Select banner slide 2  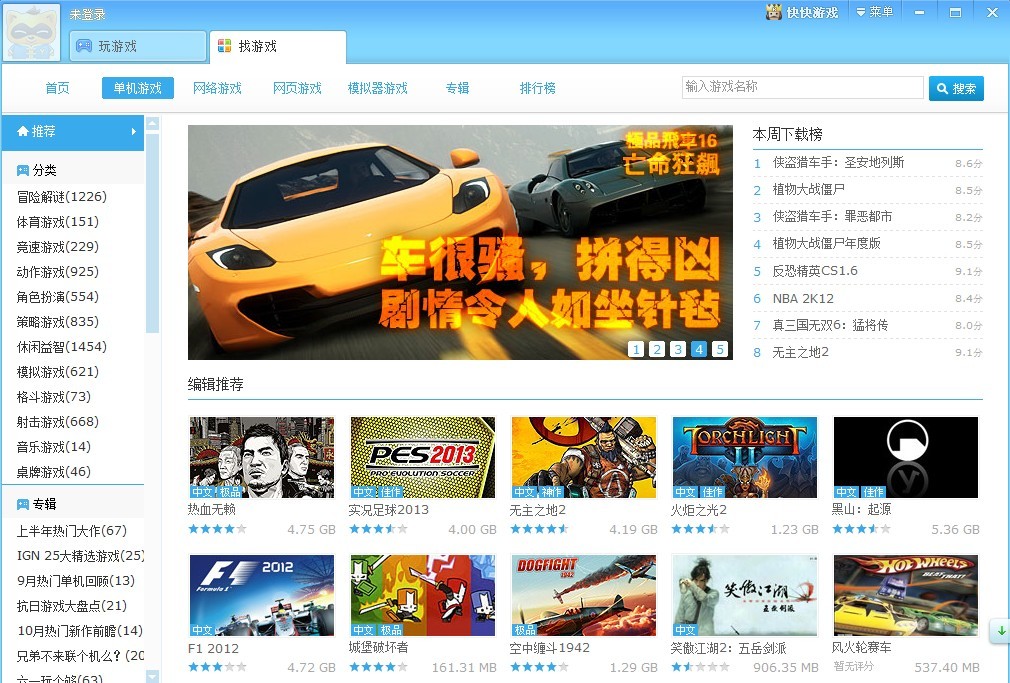pos(657,349)
